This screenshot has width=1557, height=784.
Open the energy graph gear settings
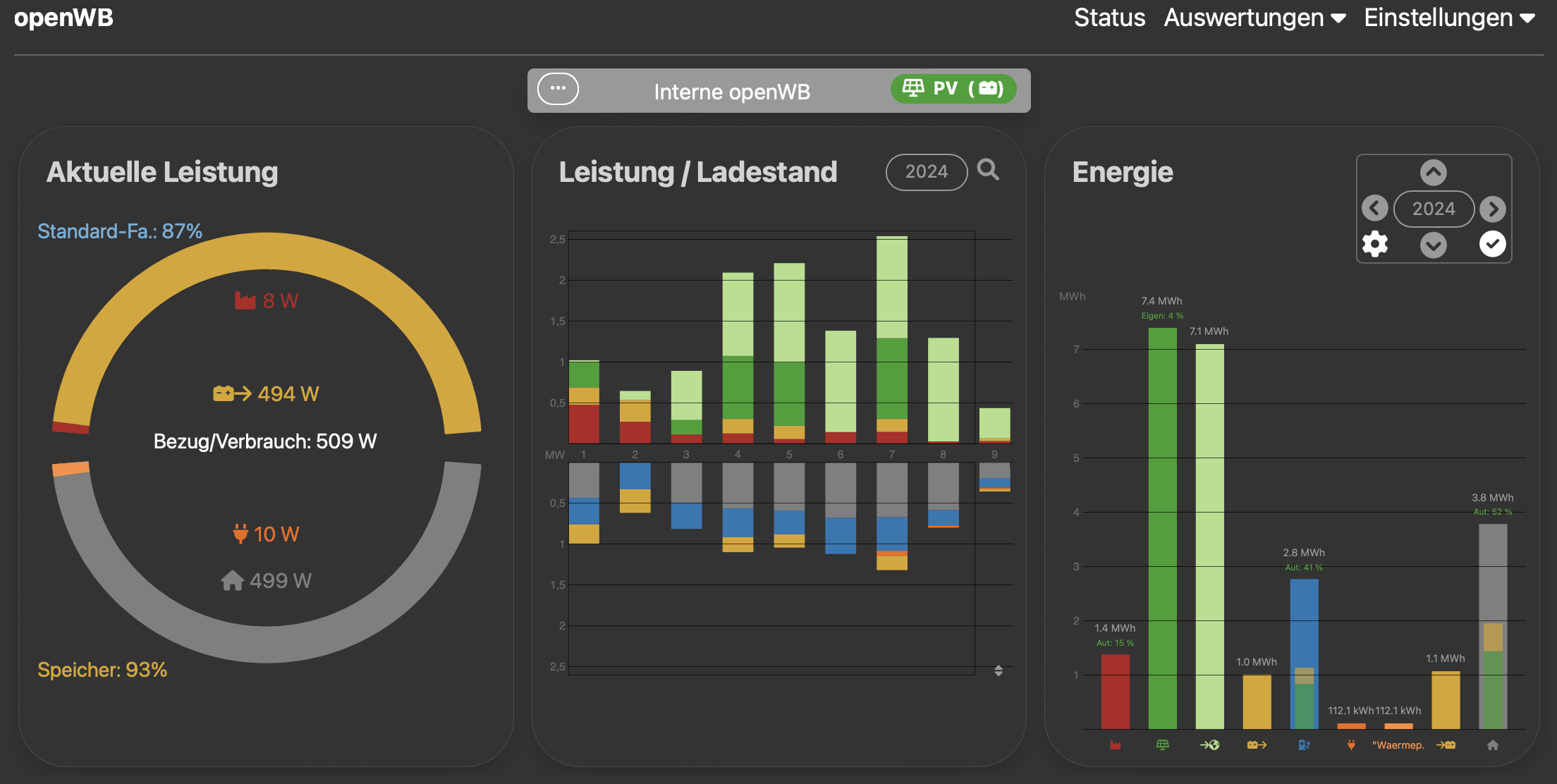pyautogui.click(x=1374, y=244)
